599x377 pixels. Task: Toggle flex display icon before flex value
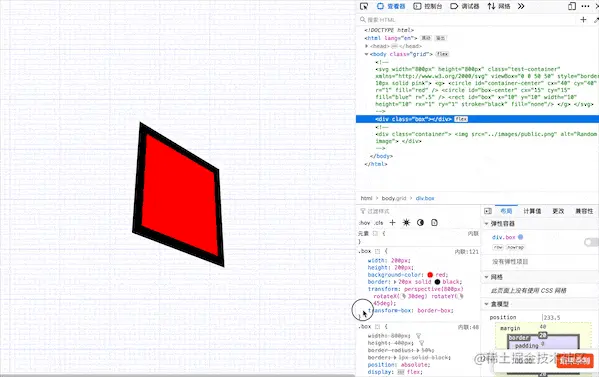tap(401, 372)
